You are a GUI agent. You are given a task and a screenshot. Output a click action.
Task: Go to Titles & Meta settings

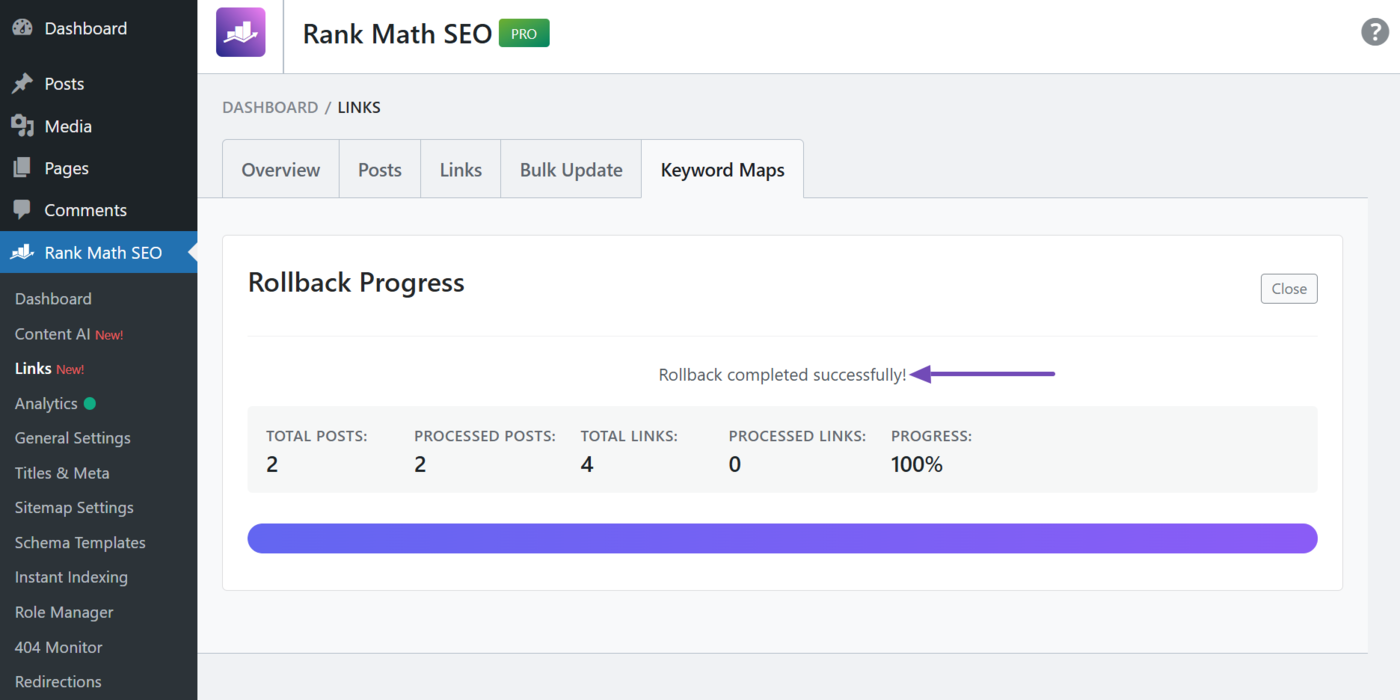(x=61, y=472)
